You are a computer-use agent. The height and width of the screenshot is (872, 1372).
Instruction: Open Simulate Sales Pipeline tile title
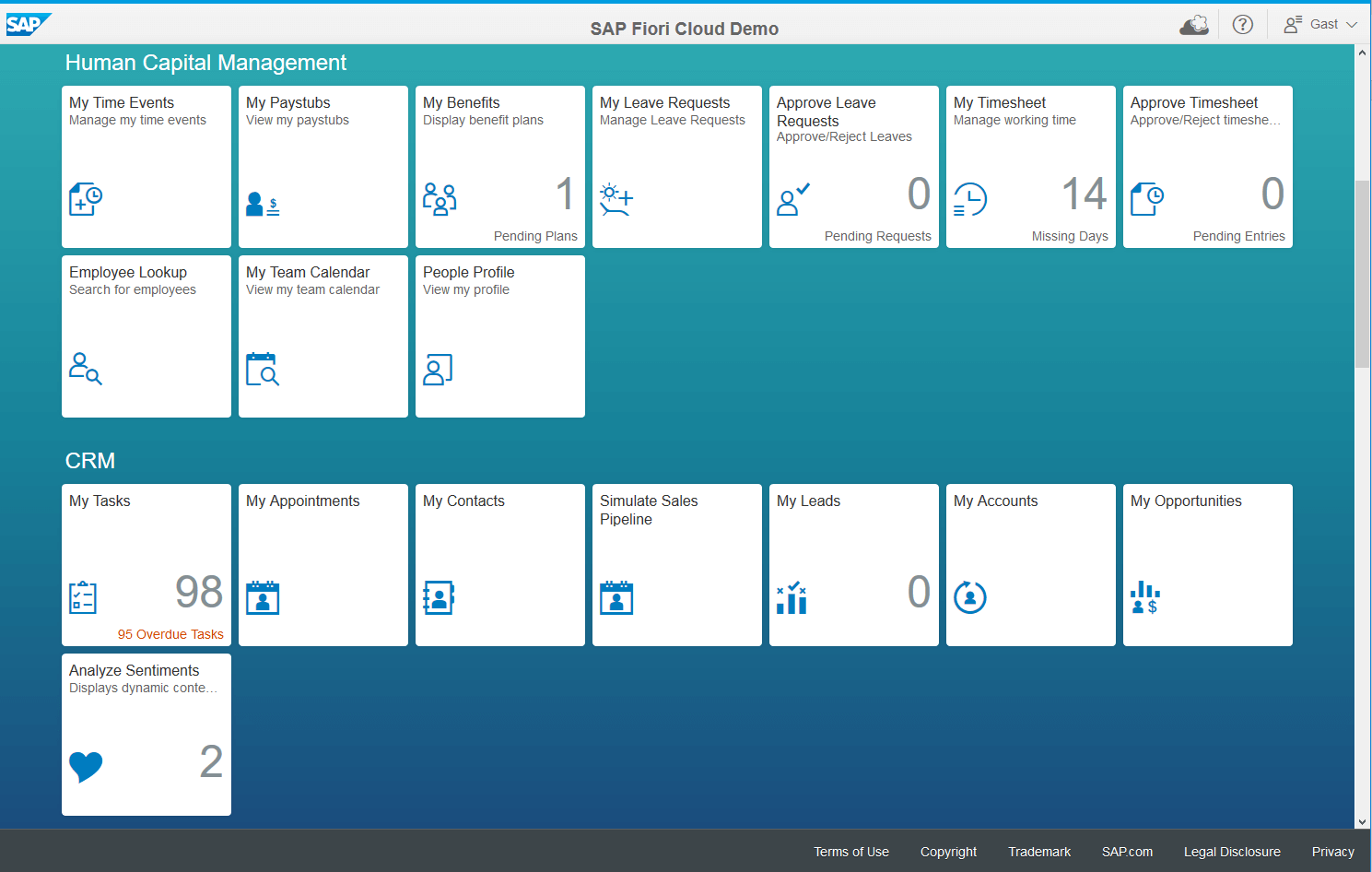coord(649,510)
